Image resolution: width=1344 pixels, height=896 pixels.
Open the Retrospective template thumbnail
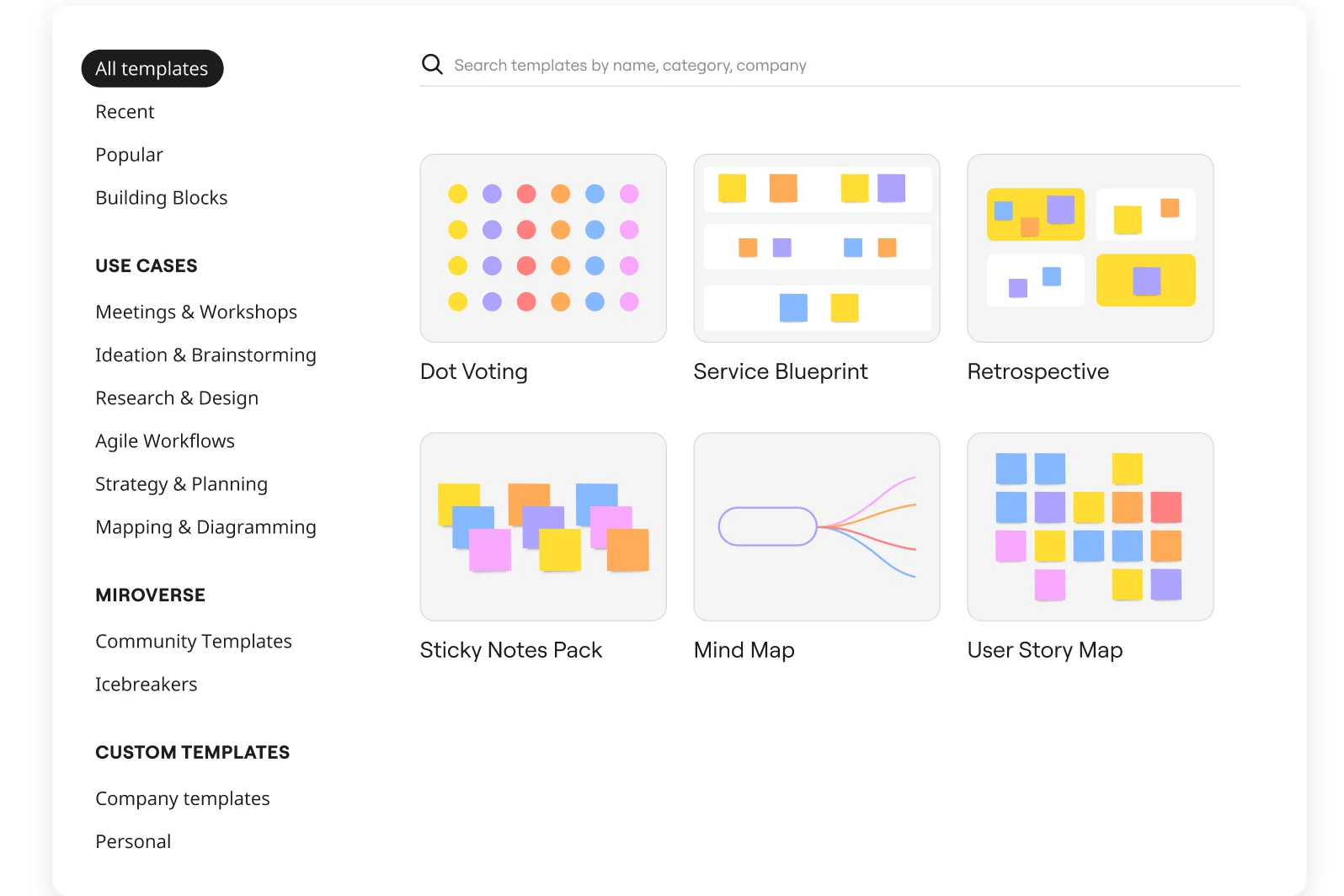point(1091,248)
